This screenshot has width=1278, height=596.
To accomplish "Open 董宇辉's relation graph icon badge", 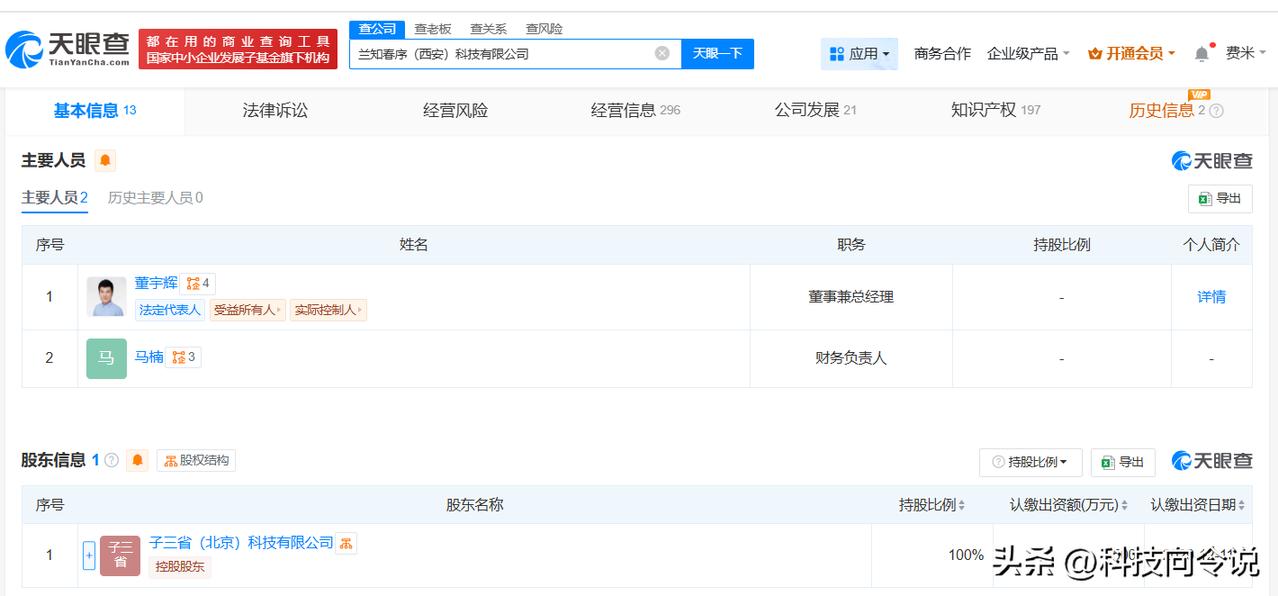I will click(198, 283).
